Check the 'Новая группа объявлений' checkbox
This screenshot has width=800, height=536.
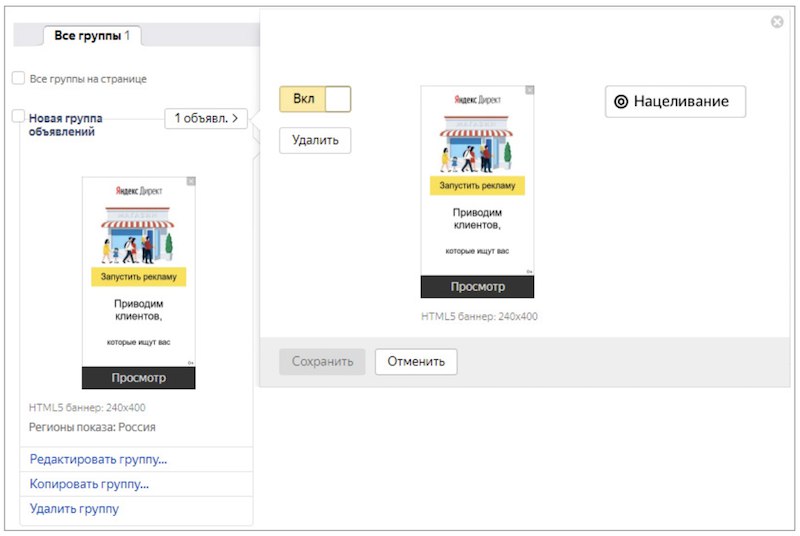point(18,116)
